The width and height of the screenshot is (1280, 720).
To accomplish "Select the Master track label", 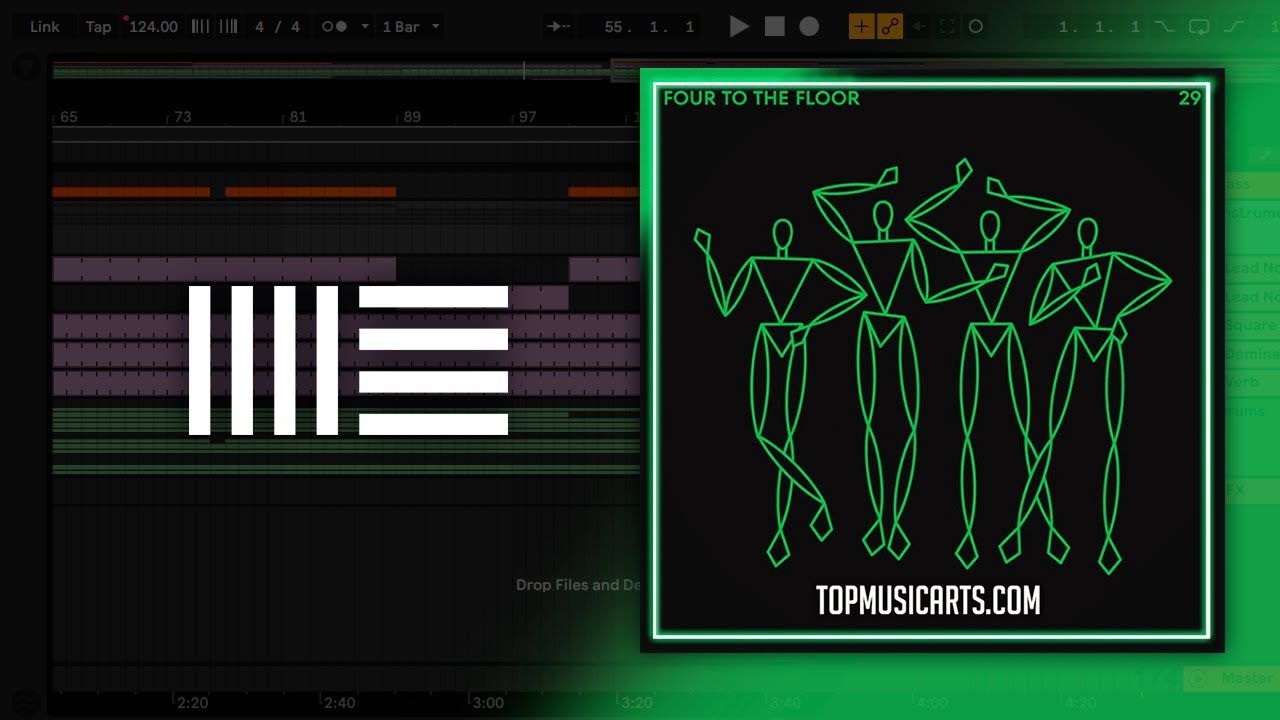I will click(1246, 678).
